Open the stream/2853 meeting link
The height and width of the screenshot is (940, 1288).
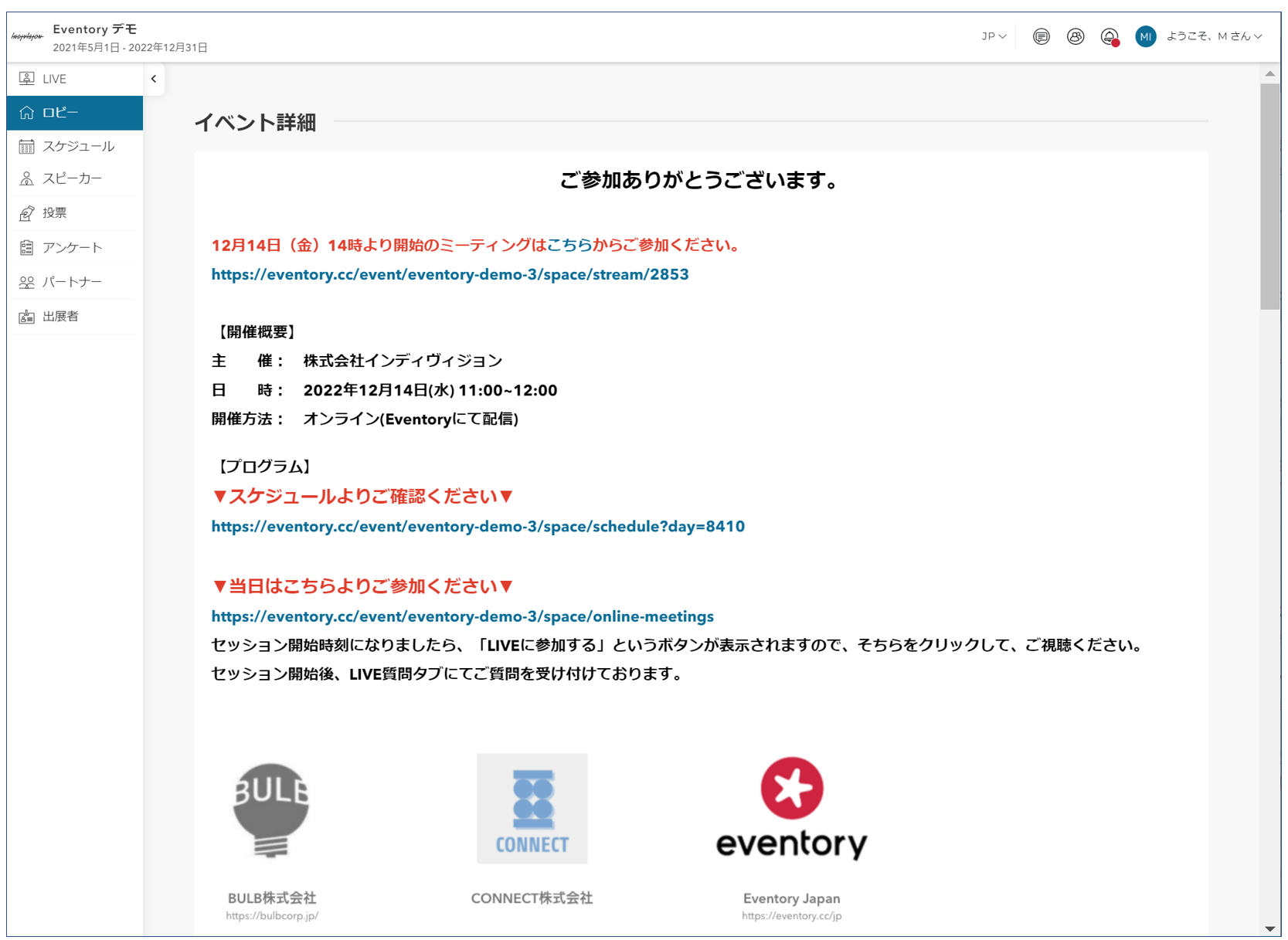coord(450,274)
